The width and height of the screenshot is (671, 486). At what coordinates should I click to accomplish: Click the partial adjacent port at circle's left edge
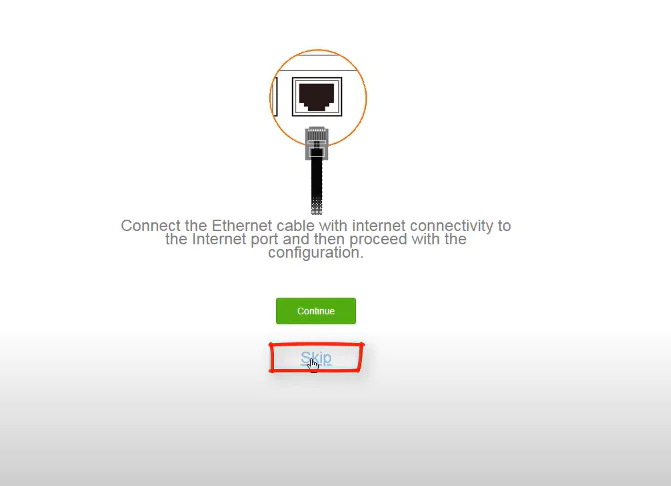click(274, 96)
